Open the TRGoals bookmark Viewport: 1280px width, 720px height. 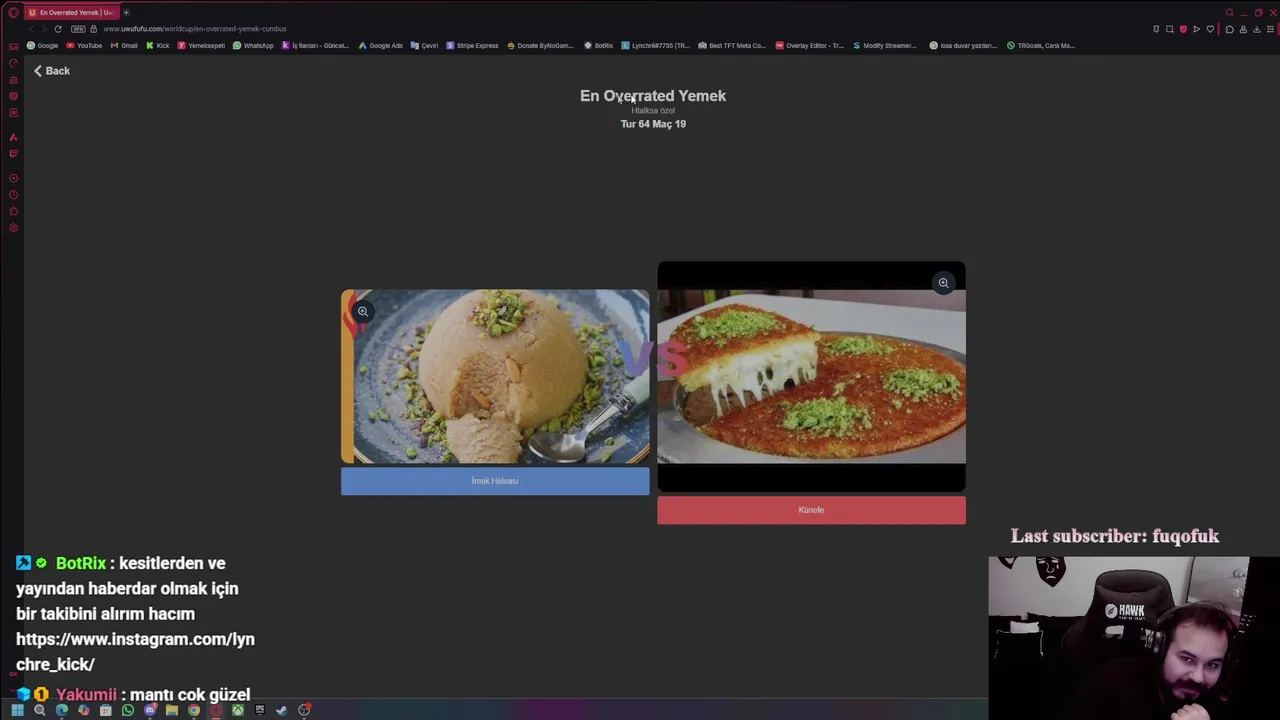point(1041,45)
